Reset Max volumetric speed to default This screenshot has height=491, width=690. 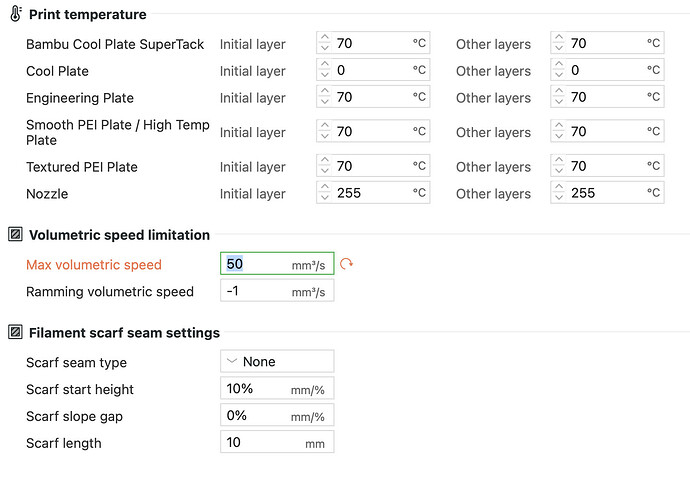(x=346, y=264)
